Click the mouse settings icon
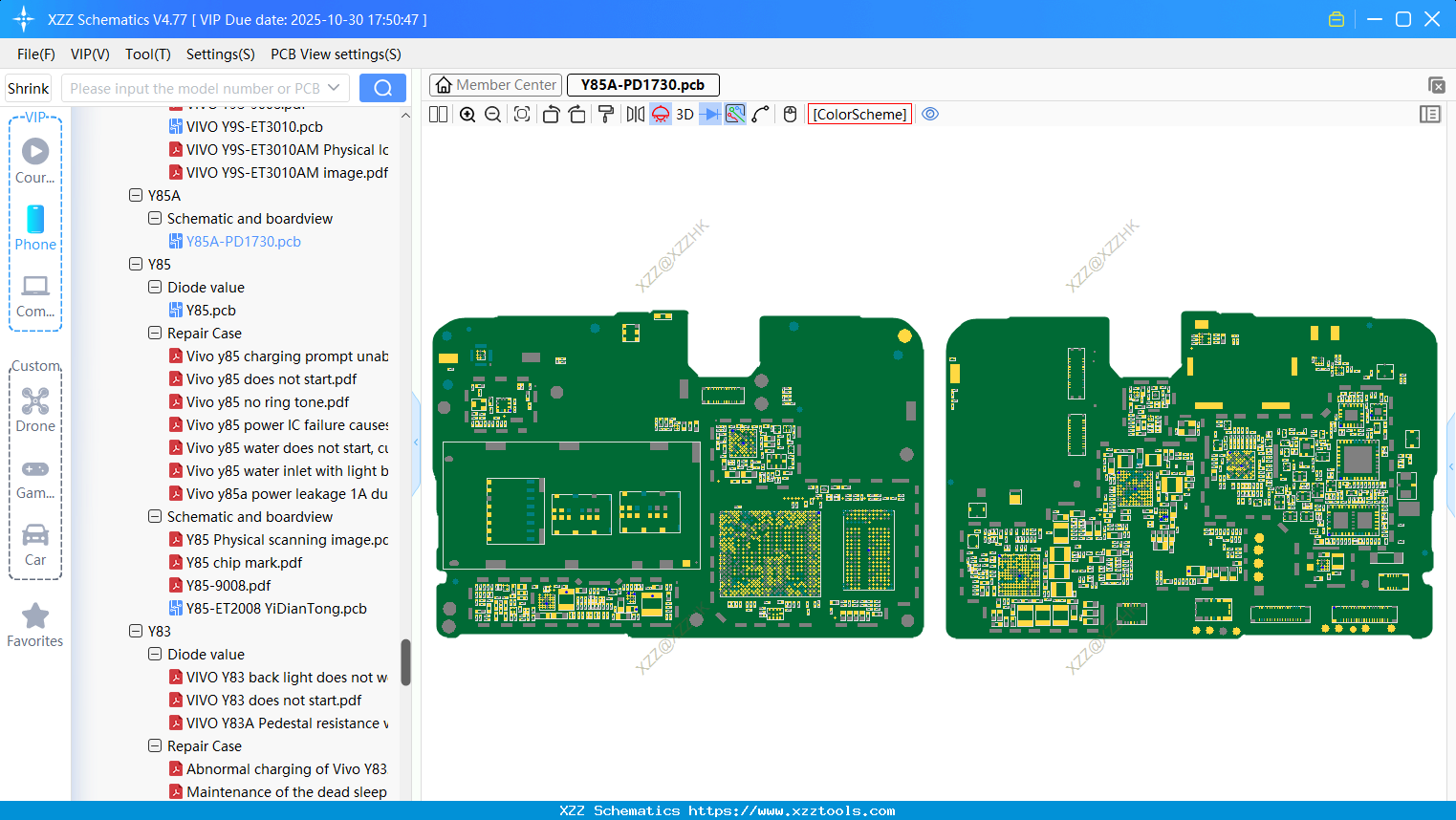Image resolution: width=1456 pixels, height=820 pixels. (790, 115)
